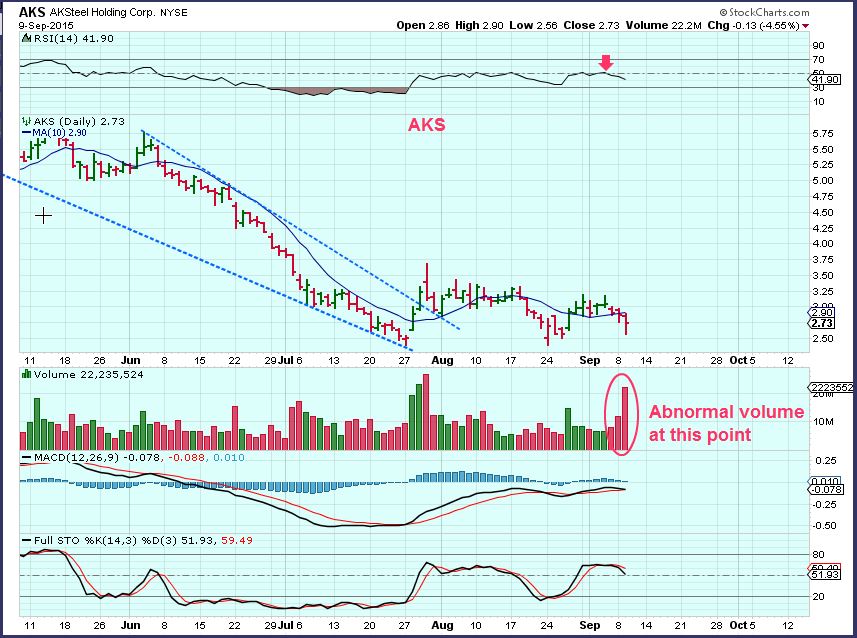This screenshot has width=857, height=638.
Task: Click the price-bars icon before AKS (Daily)
Action: coord(26,121)
